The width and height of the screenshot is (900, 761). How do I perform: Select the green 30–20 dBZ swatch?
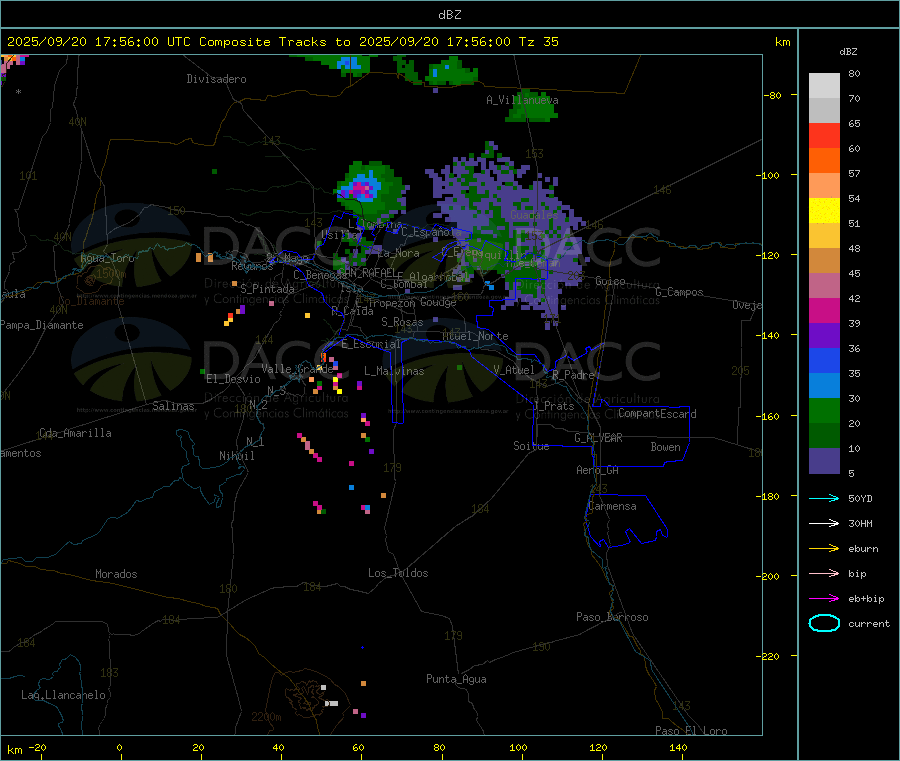[824, 410]
